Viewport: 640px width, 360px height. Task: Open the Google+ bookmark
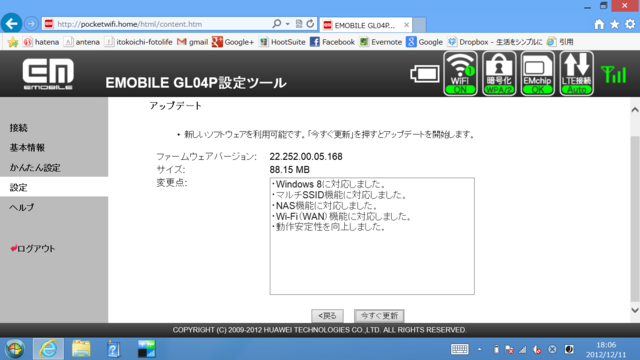coord(233,42)
